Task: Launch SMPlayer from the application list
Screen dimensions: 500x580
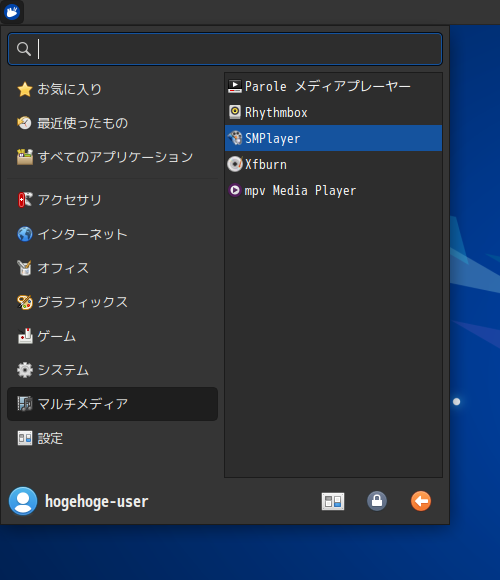Action: coord(333,138)
